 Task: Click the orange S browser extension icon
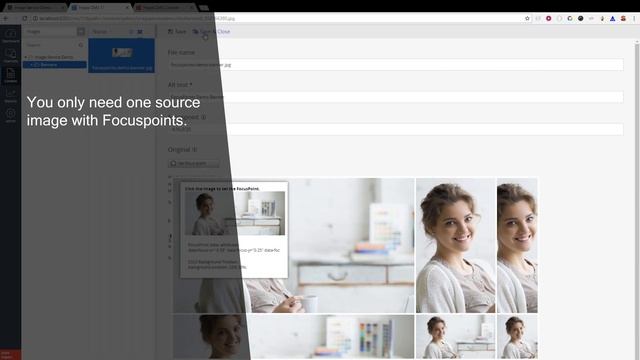(623, 18)
